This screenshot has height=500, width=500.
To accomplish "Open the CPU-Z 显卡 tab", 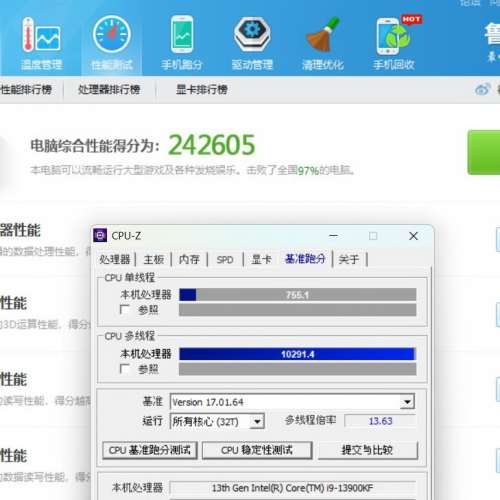I will (261, 259).
